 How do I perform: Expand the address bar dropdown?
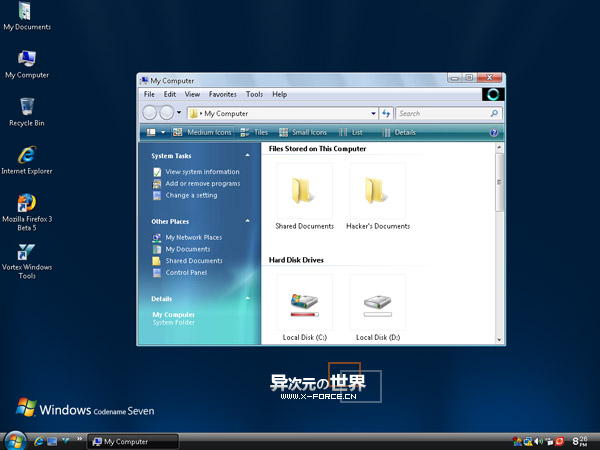[x=373, y=114]
